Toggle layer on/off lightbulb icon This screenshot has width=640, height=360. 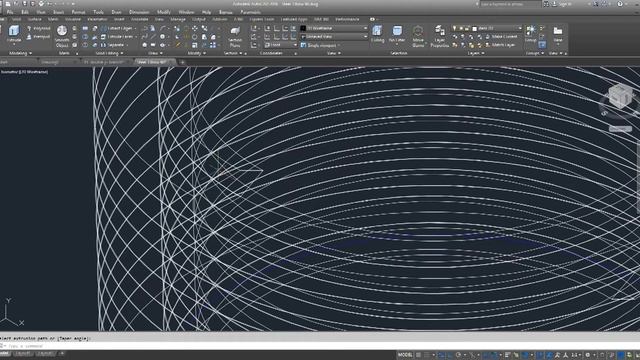[454, 28]
